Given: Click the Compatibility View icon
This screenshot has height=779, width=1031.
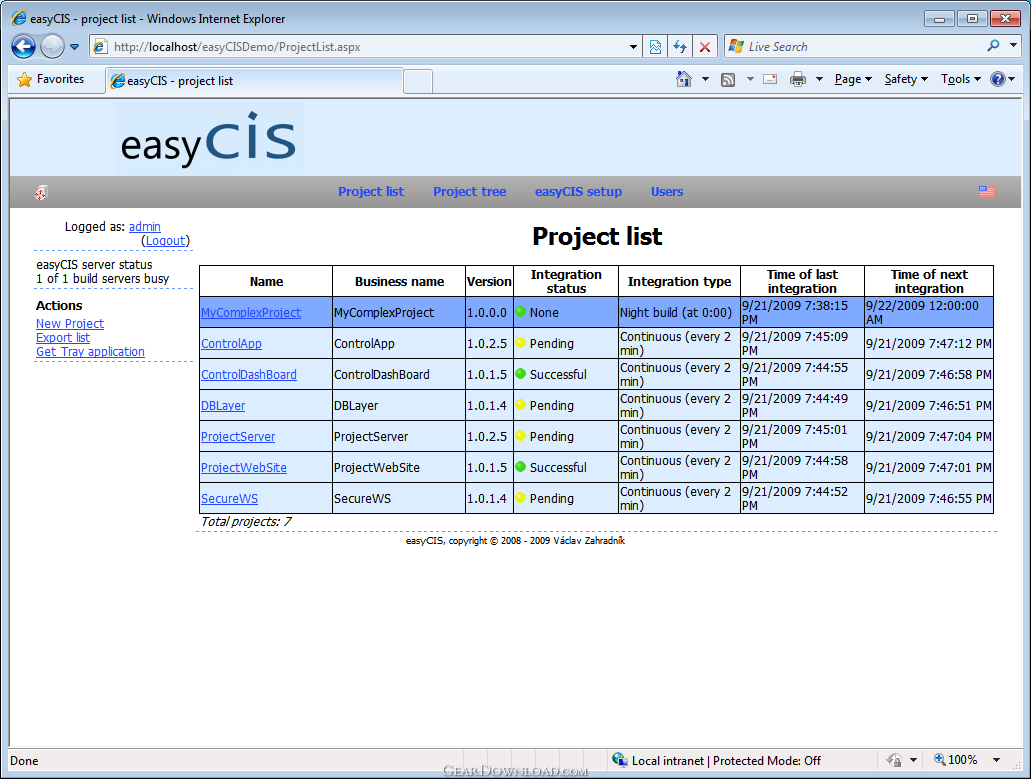Looking at the screenshot, I should point(656,47).
